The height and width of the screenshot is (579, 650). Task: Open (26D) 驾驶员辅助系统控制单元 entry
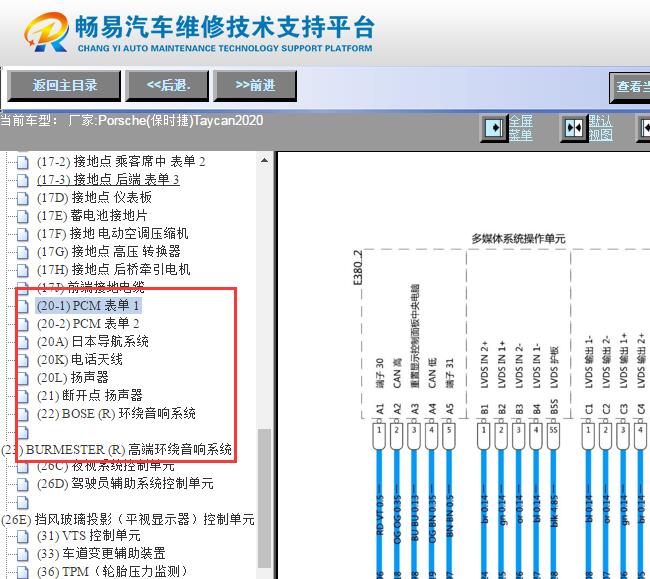click(125, 484)
